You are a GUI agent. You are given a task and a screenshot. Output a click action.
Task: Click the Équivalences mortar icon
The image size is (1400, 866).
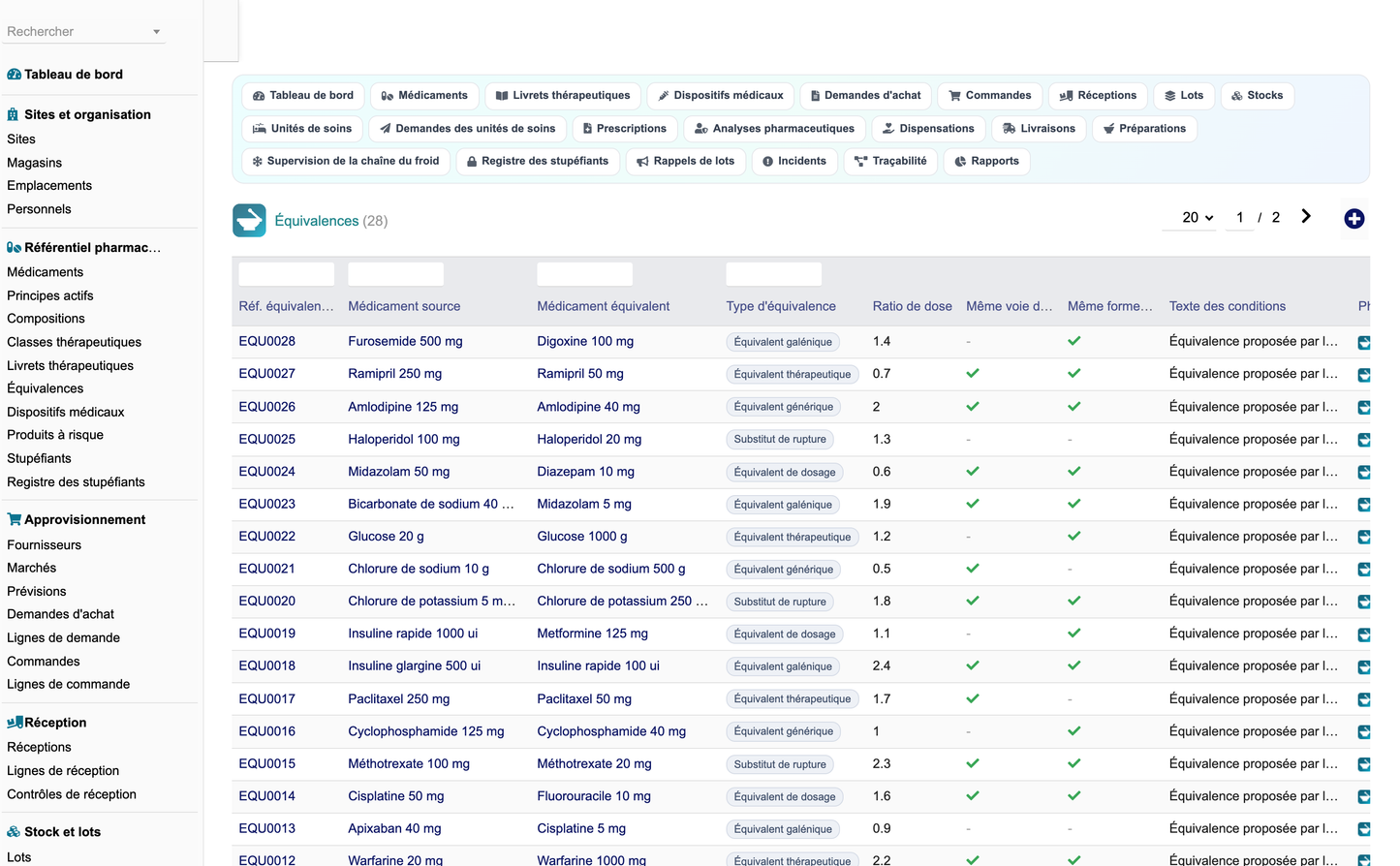[x=249, y=220]
